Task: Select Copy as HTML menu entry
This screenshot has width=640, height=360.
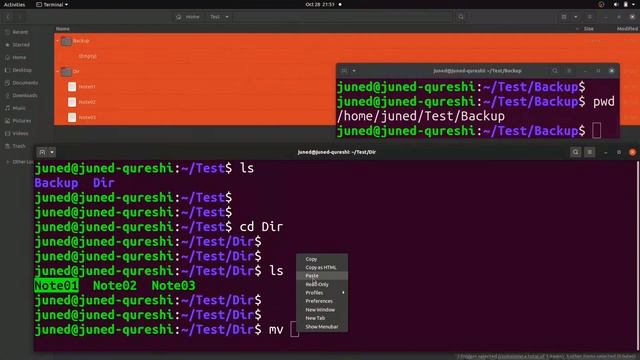Action: click(x=322, y=267)
